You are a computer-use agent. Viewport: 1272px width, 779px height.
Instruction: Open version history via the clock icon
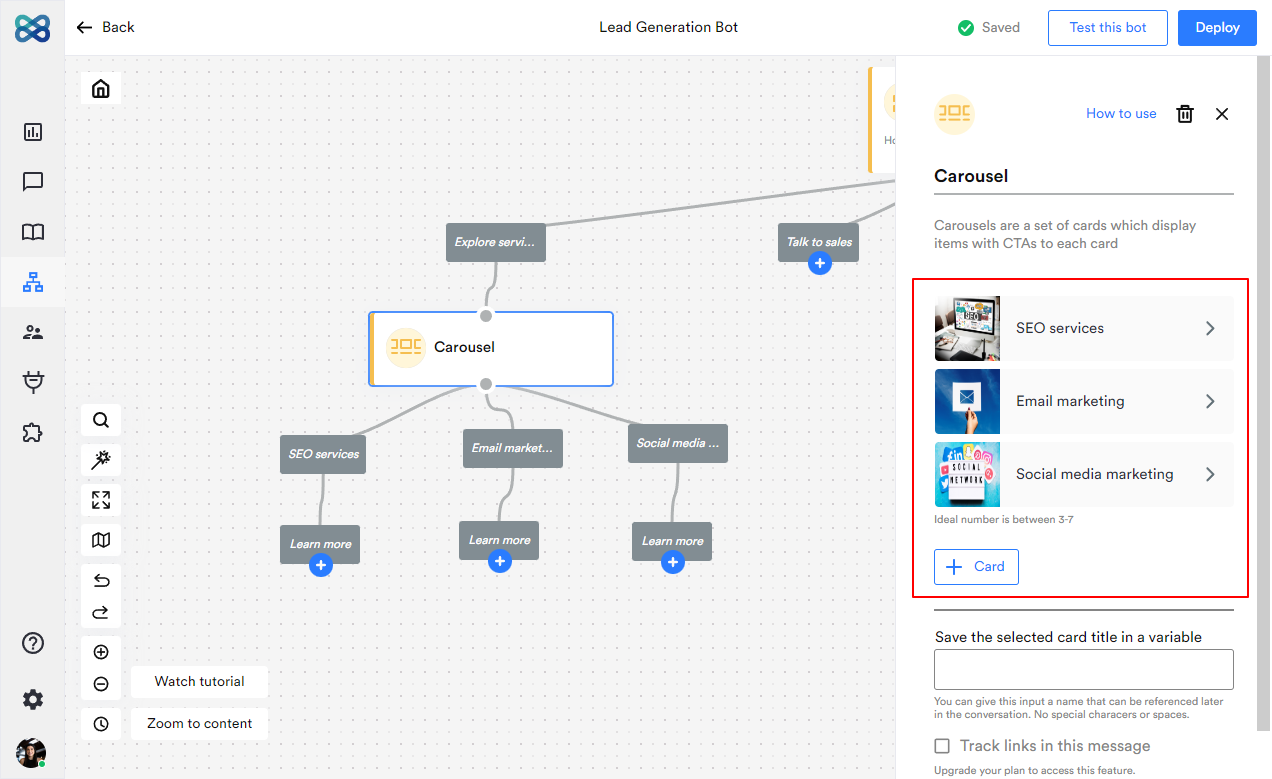tap(100, 723)
